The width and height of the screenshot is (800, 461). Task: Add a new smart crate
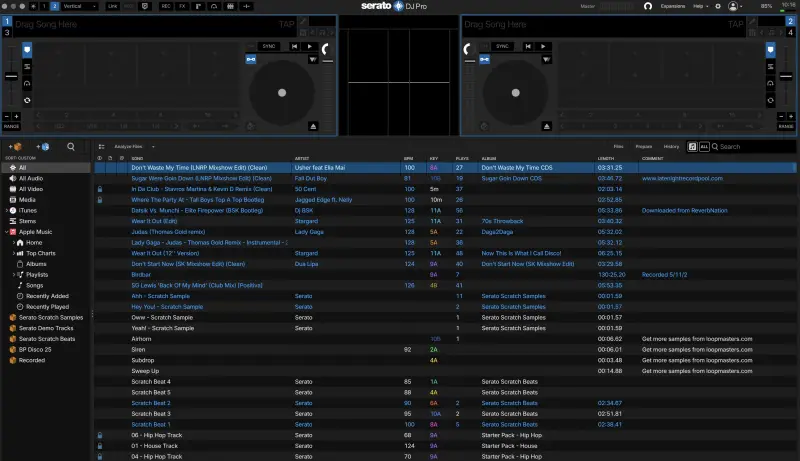43,147
